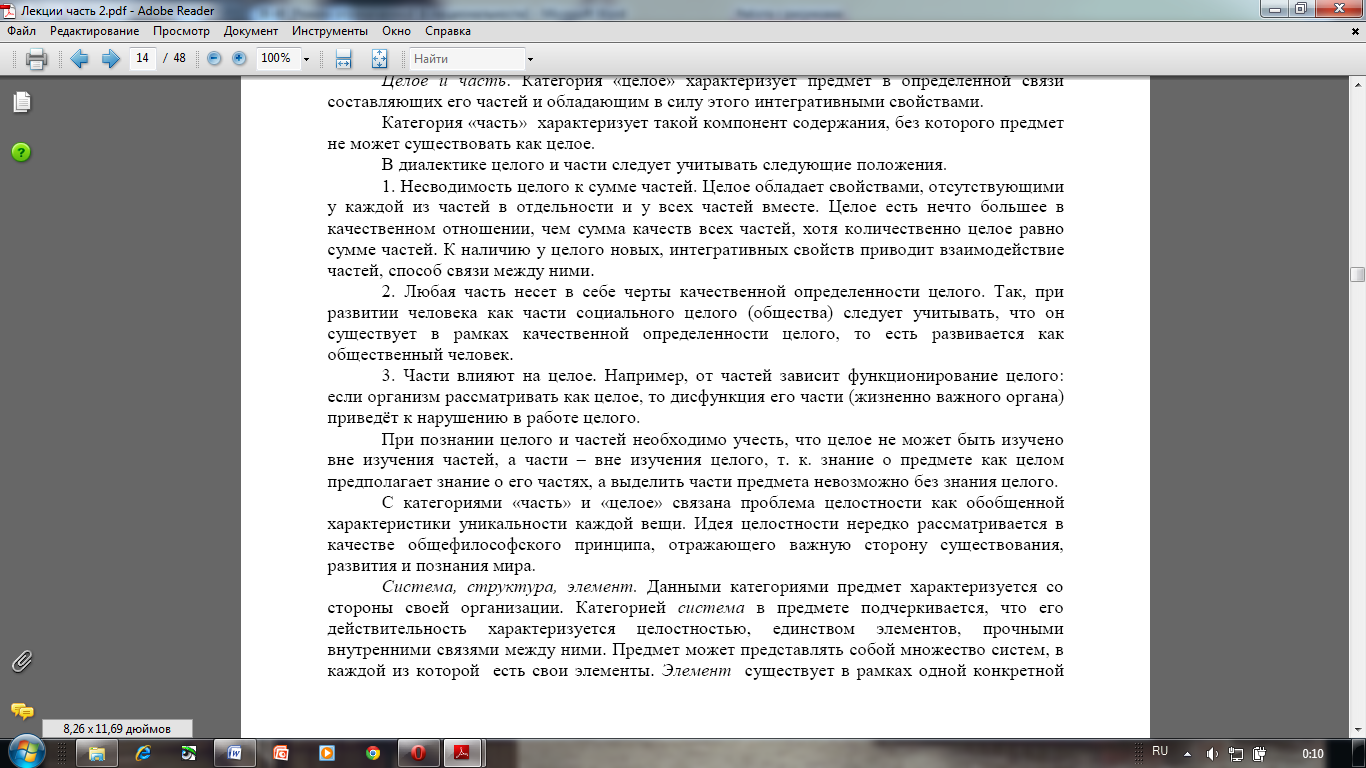Zoom in with the plus button
The image size is (1366, 768).
239,58
